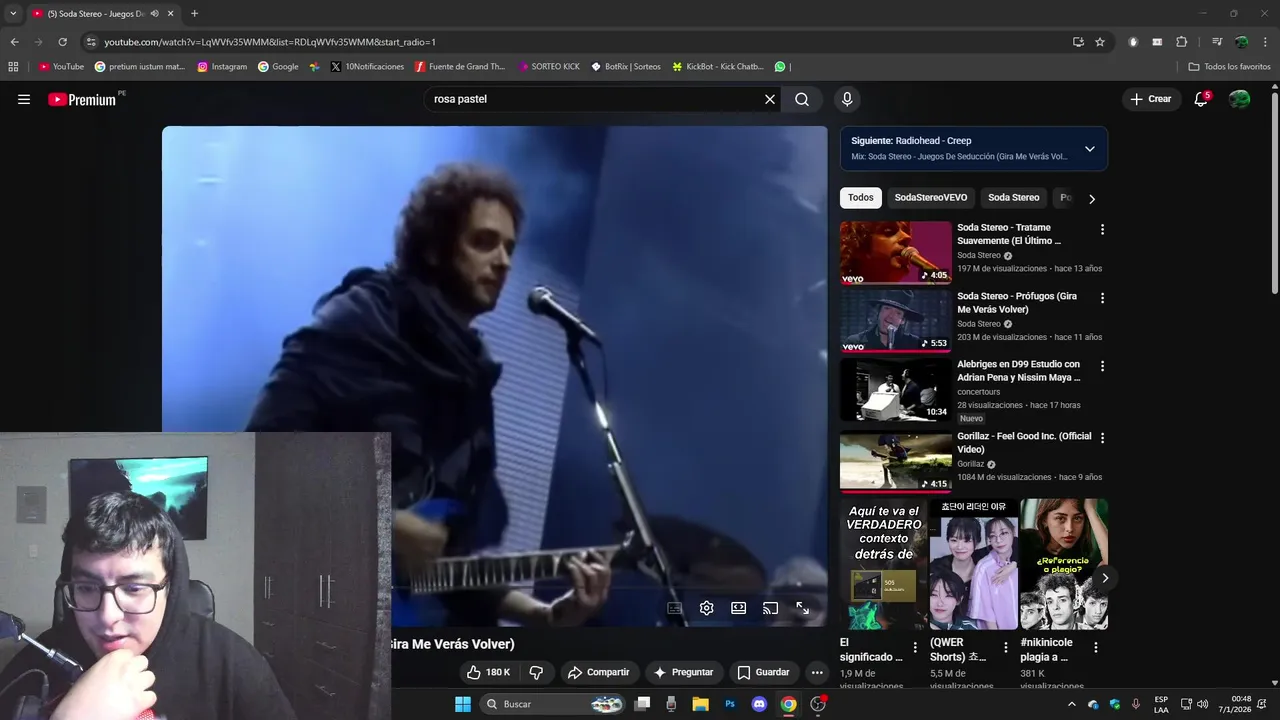This screenshot has height=720, width=1280.
Task: Open more actions ellipsis under the video
Action: point(817,673)
